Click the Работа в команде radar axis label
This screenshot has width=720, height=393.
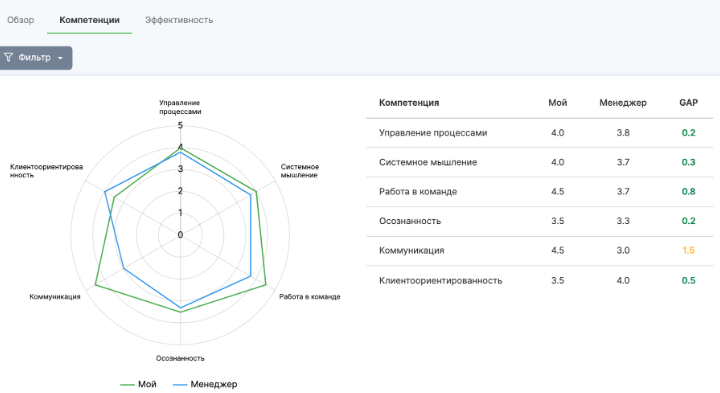(309, 297)
